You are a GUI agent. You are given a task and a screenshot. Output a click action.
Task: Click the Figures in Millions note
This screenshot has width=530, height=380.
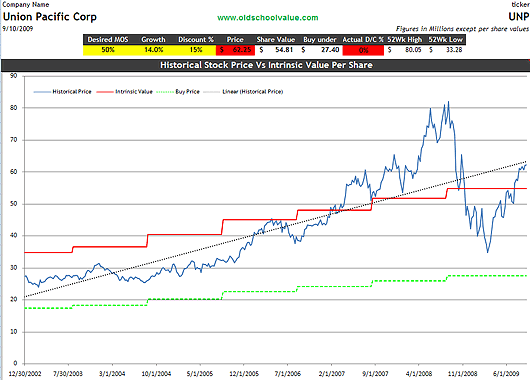[x=462, y=29]
